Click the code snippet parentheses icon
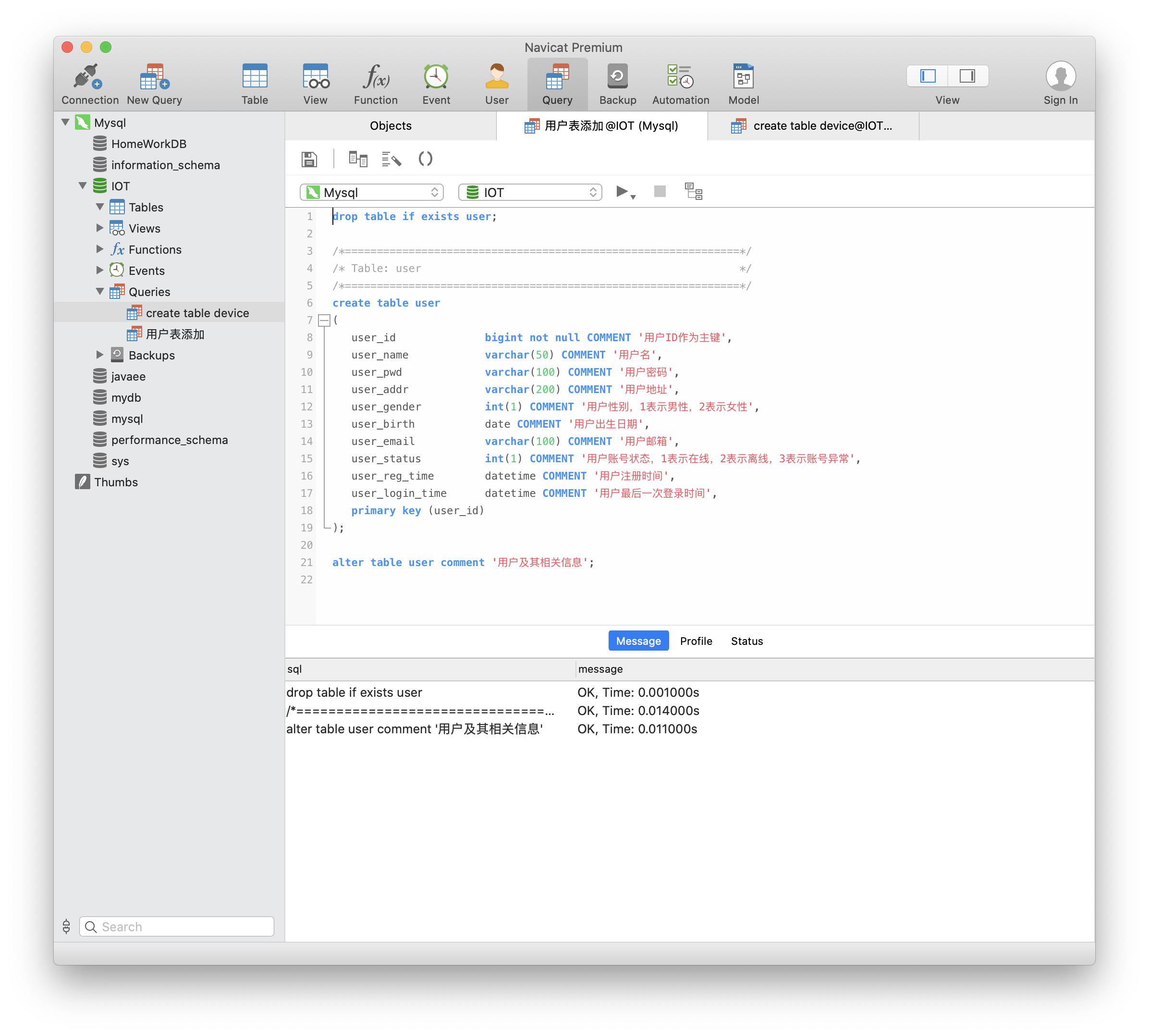Viewport: 1149px width, 1036px height. tap(425, 159)
